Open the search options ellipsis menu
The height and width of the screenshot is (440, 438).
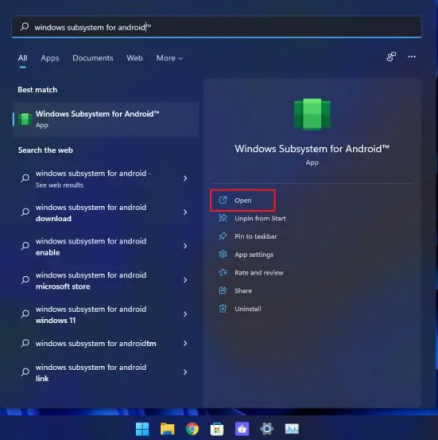click(412, 57)
